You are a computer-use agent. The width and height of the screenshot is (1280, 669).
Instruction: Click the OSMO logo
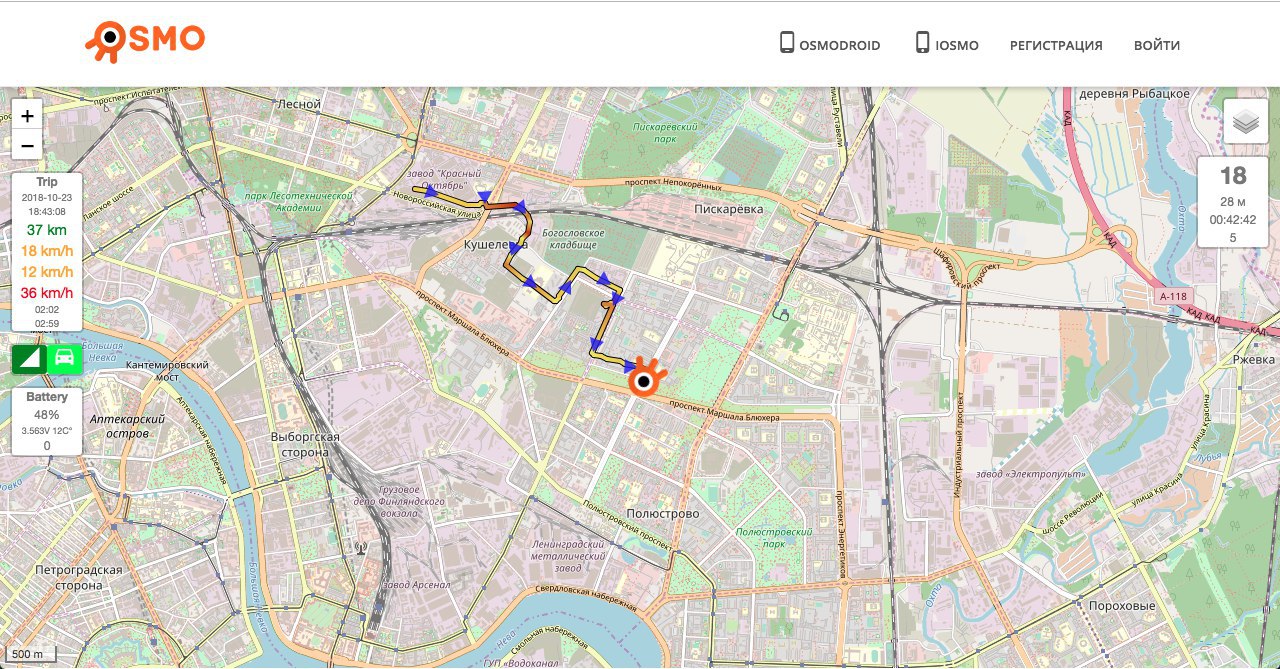pos(145,41)
